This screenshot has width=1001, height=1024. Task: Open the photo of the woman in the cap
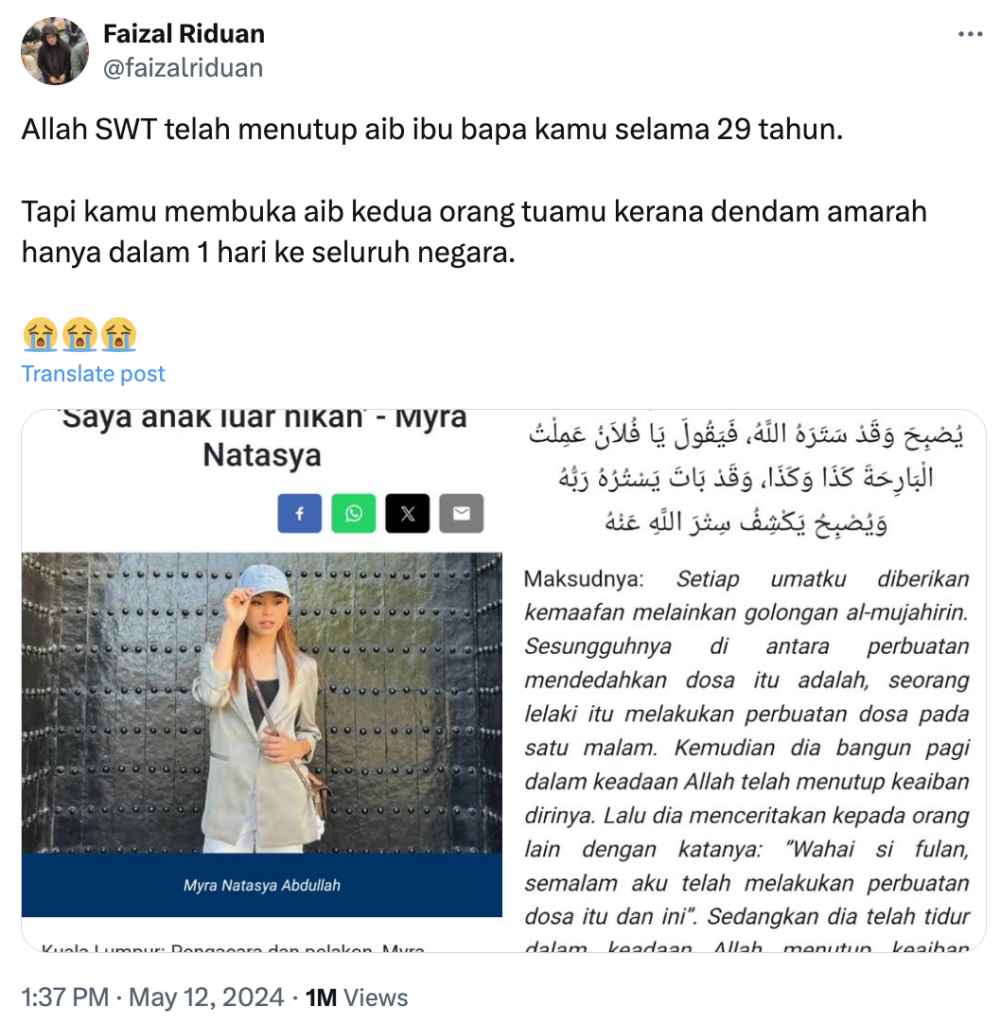(x=262, y=703)
